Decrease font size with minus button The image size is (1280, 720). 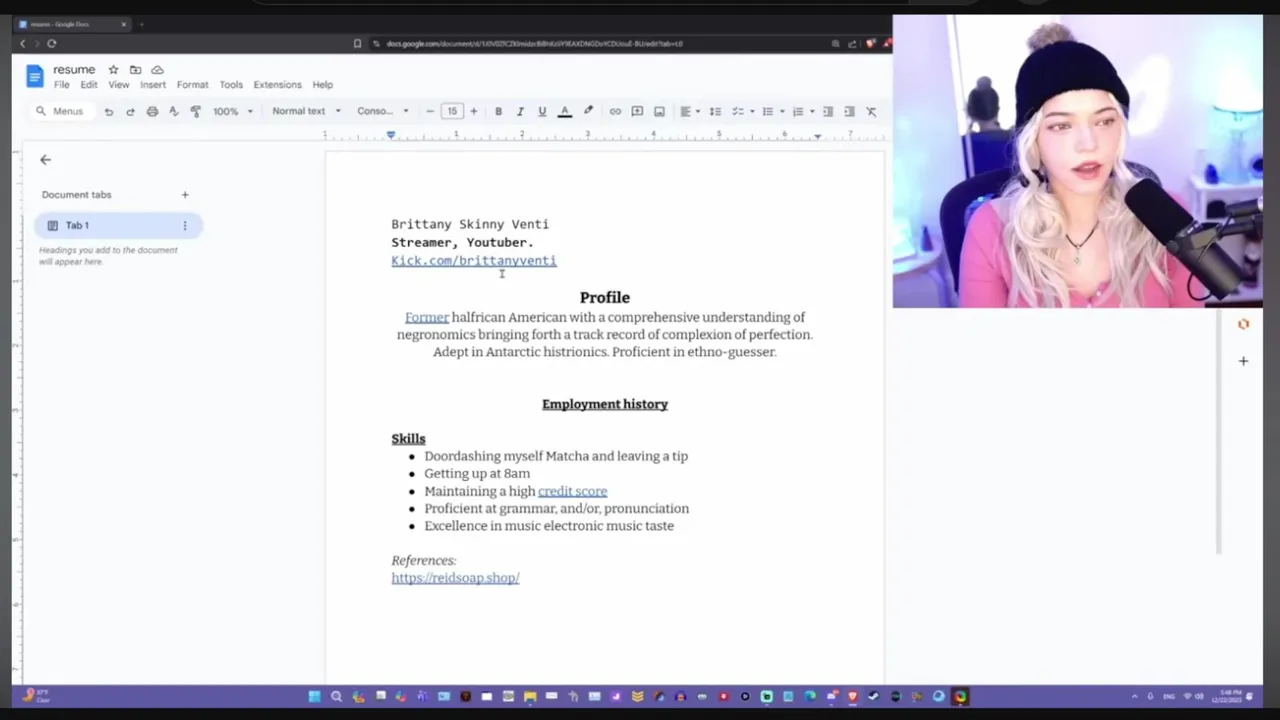[430, 111]
